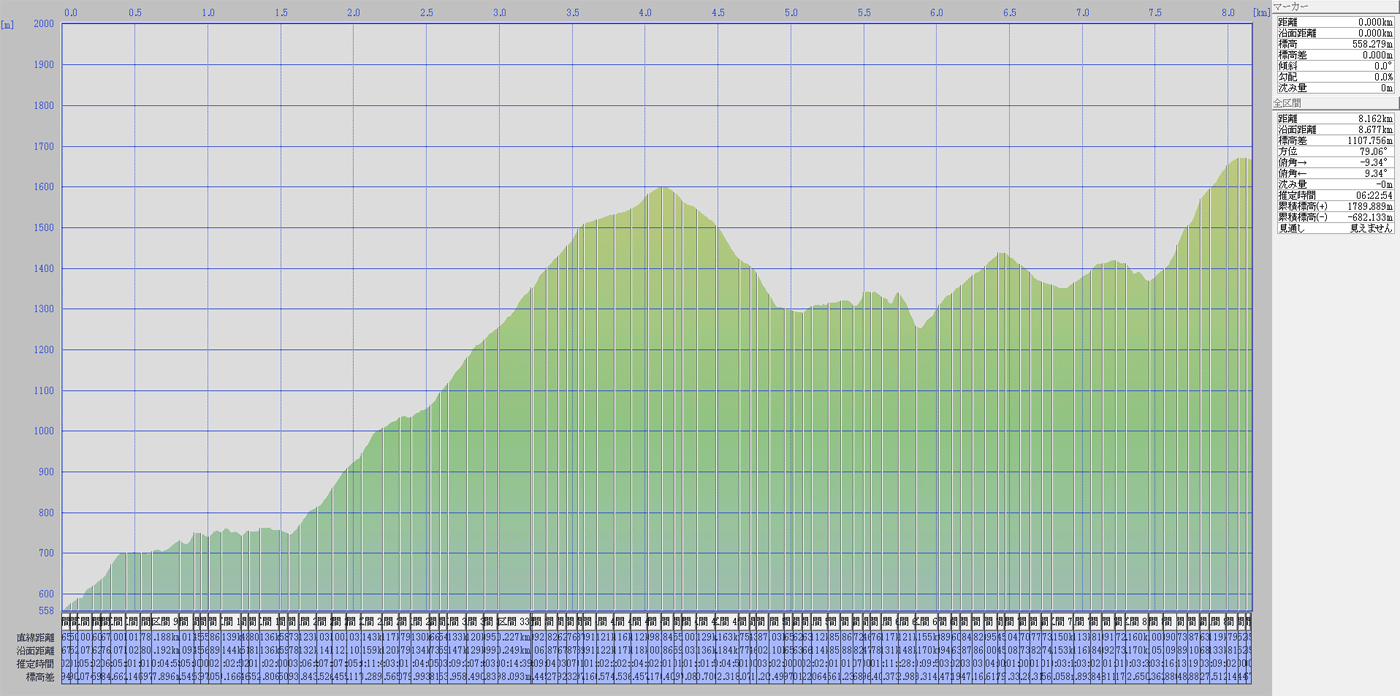The image size is (1400, 696).
Task: Click the 1000 m elevation axis label
Action: click(44, 431)
